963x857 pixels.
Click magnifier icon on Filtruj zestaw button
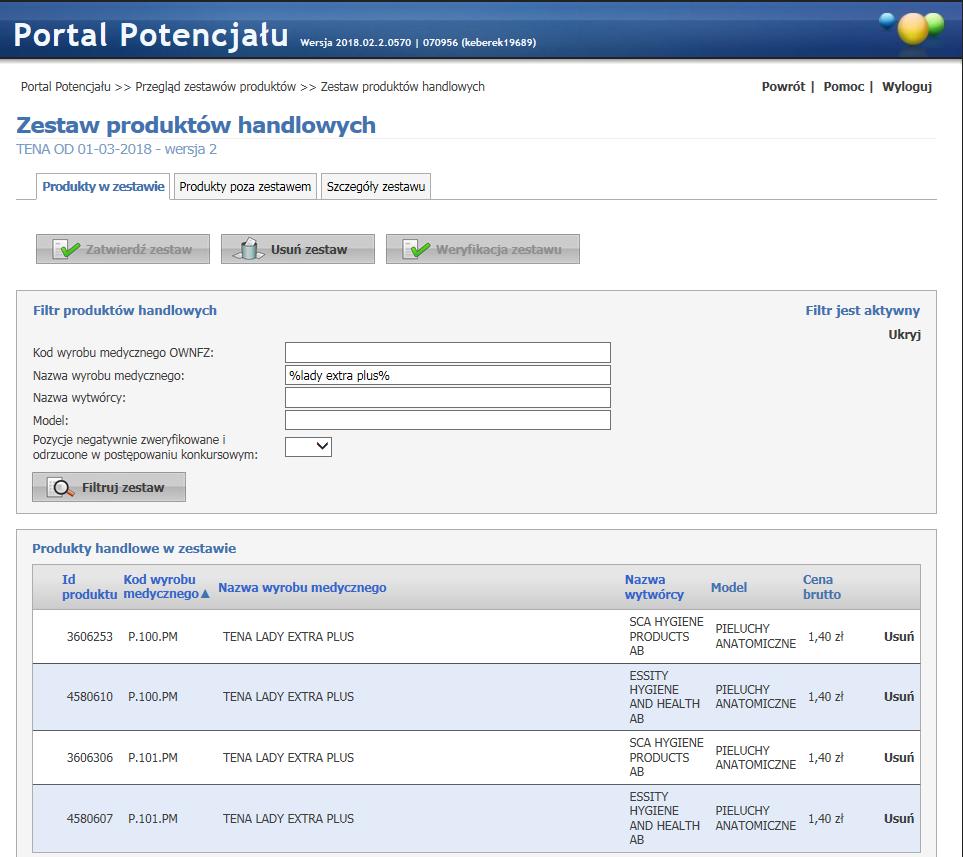[x=61, y=488]
